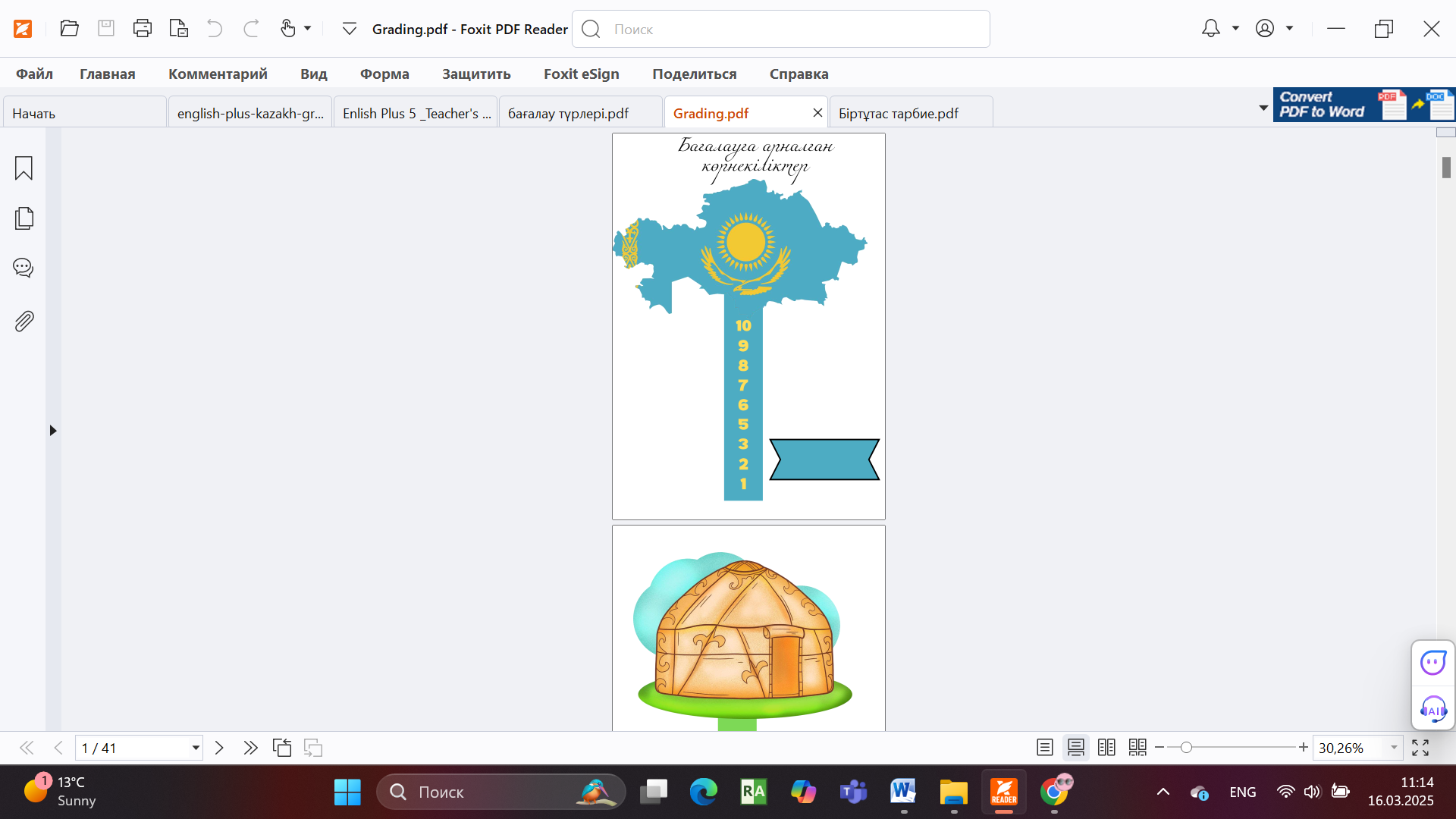Switch to single page view mode
Image resolution: width=1456 pixels, height=819 pixels.
click(1044, 748)
